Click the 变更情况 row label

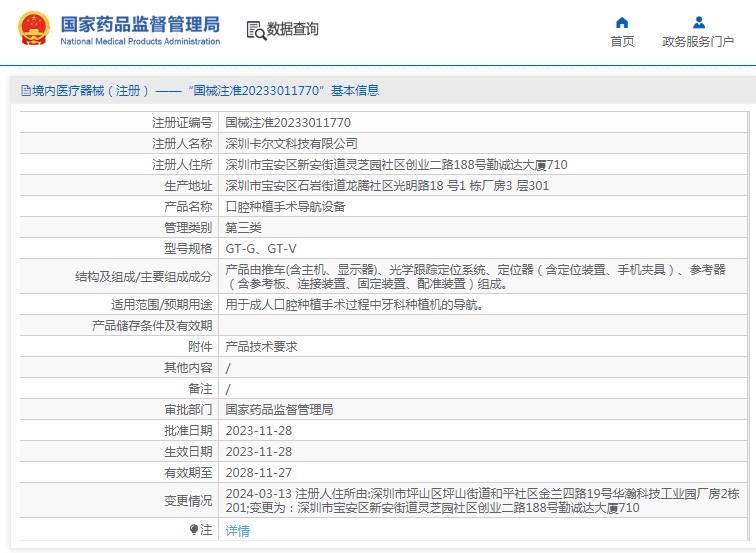coord(188,500)
